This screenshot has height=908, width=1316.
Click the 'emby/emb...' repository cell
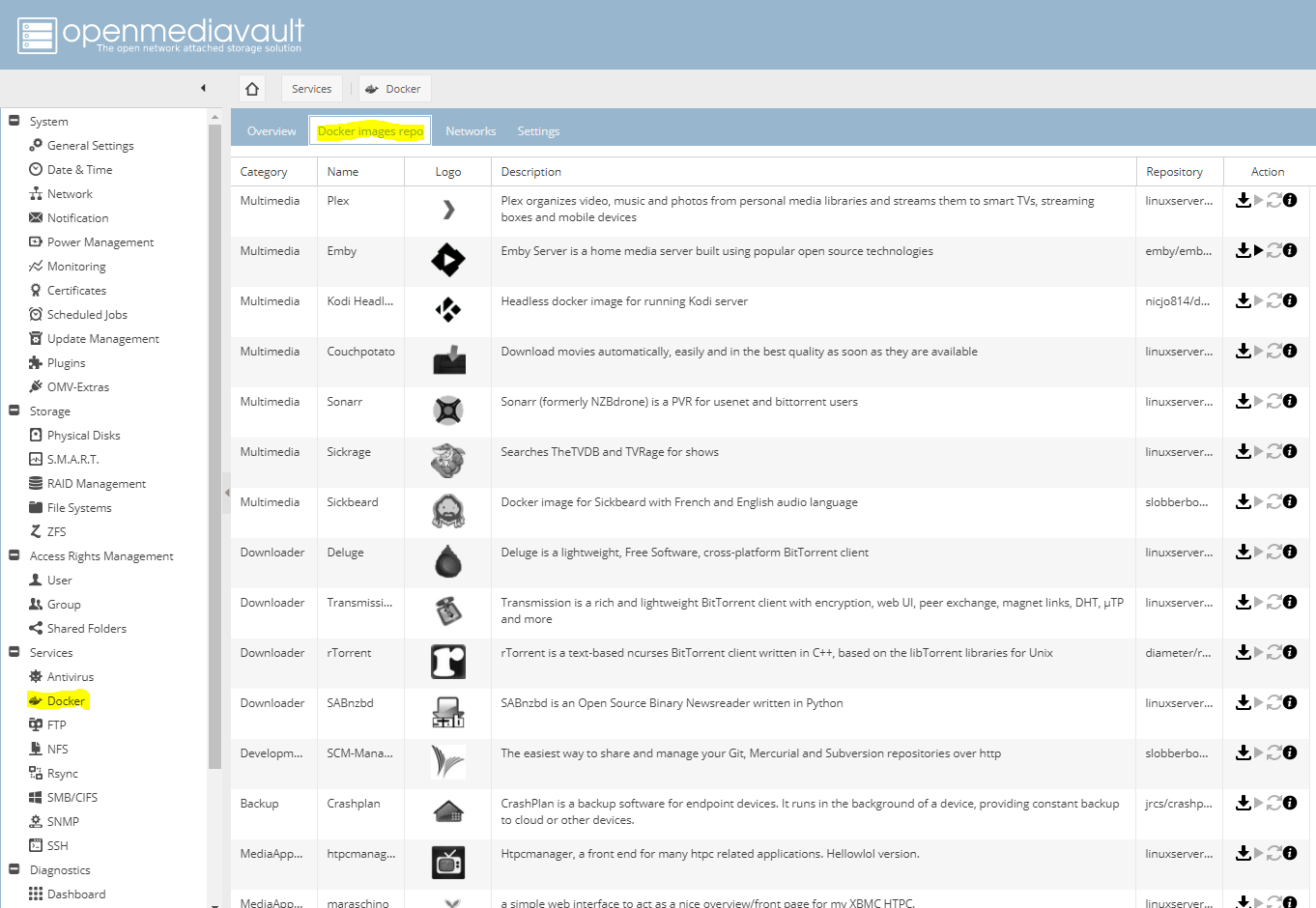pyautogui.click(x=1179, y=251)
